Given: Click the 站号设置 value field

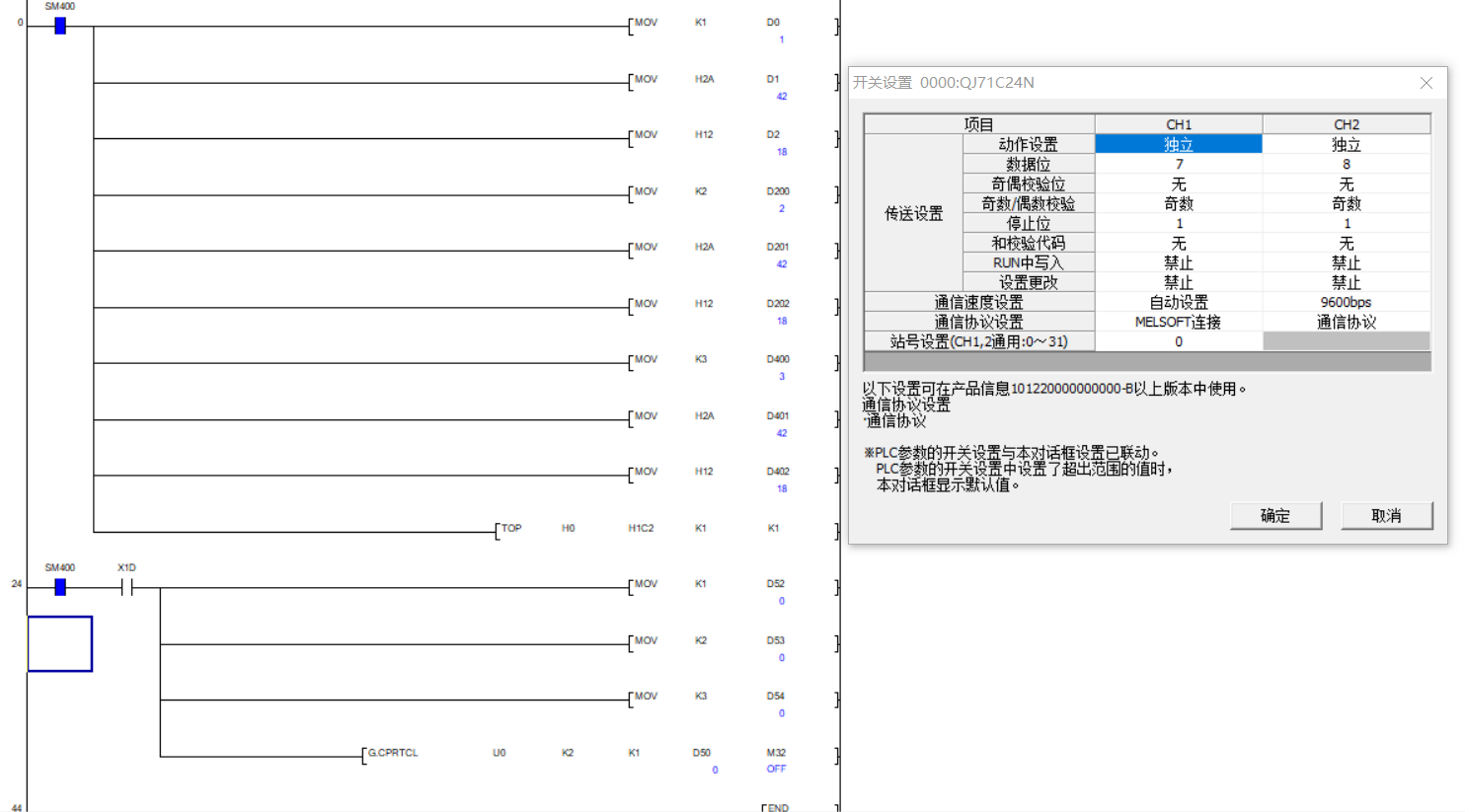Looking at the screenshot, I should [1178, 341].
